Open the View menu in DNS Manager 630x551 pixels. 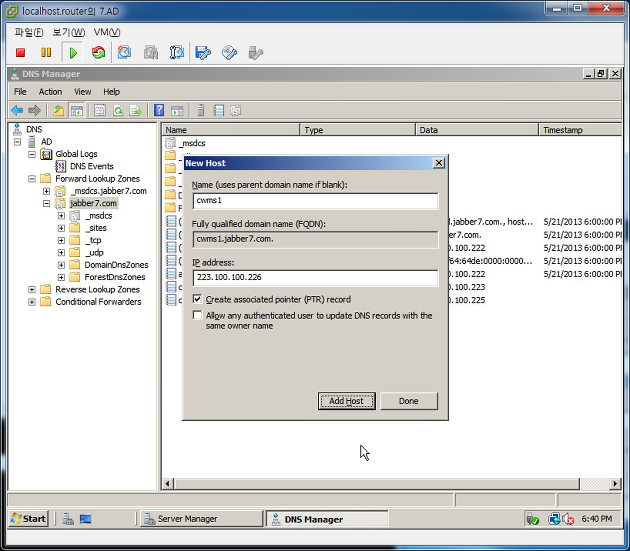[x=82, y=92]
